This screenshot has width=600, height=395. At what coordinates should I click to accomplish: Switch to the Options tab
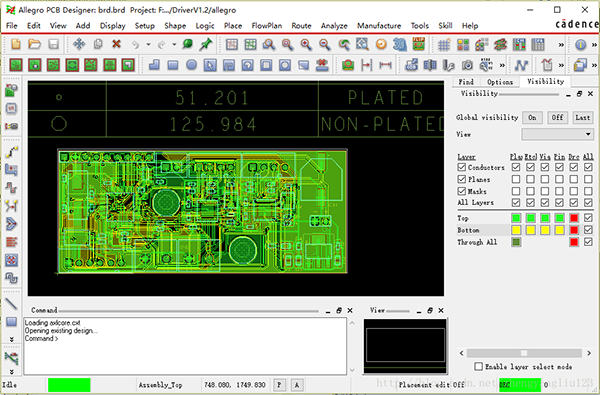500,82
